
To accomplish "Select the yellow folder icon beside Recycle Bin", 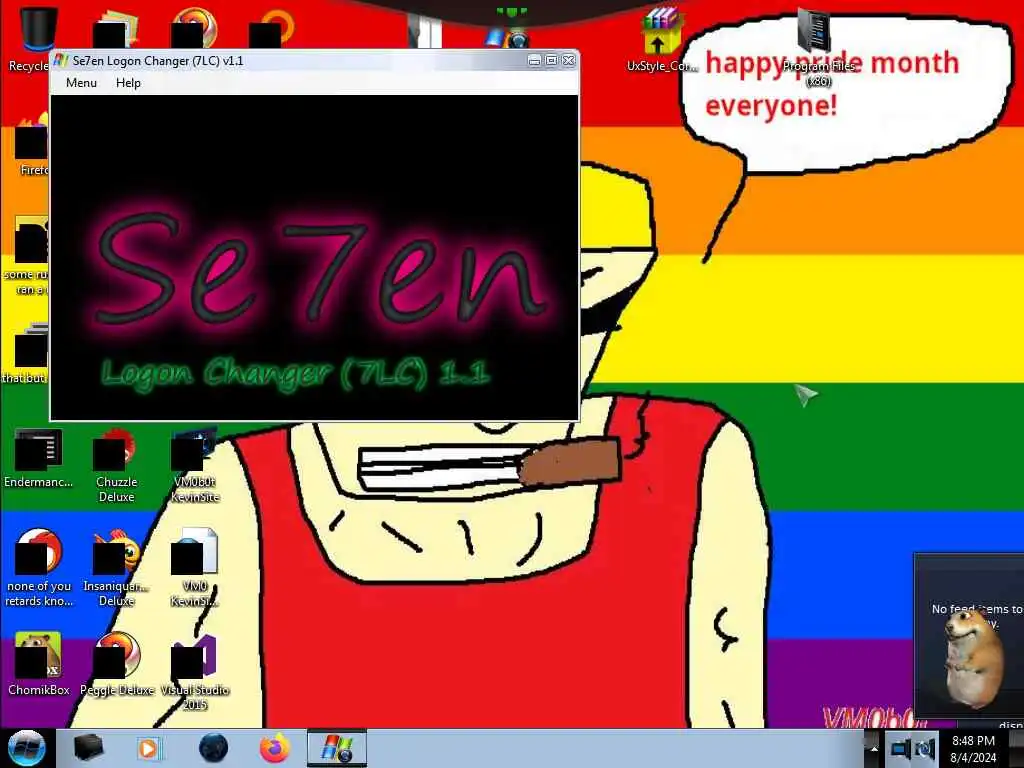I will pyautogui.click(x=116, y=29).
